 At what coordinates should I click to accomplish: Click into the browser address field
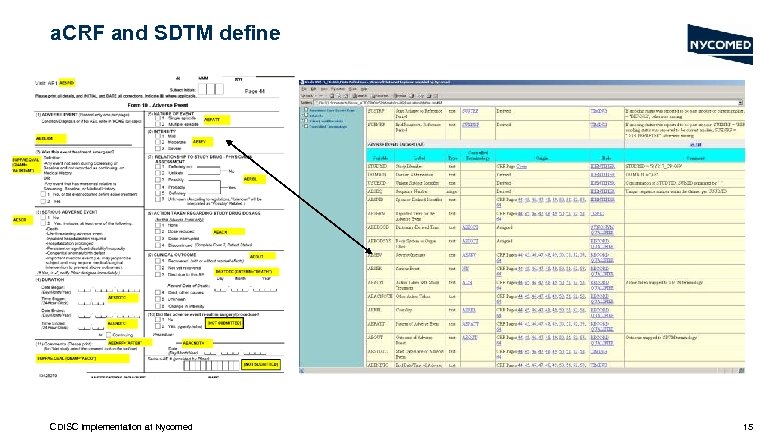coord(525,102)
